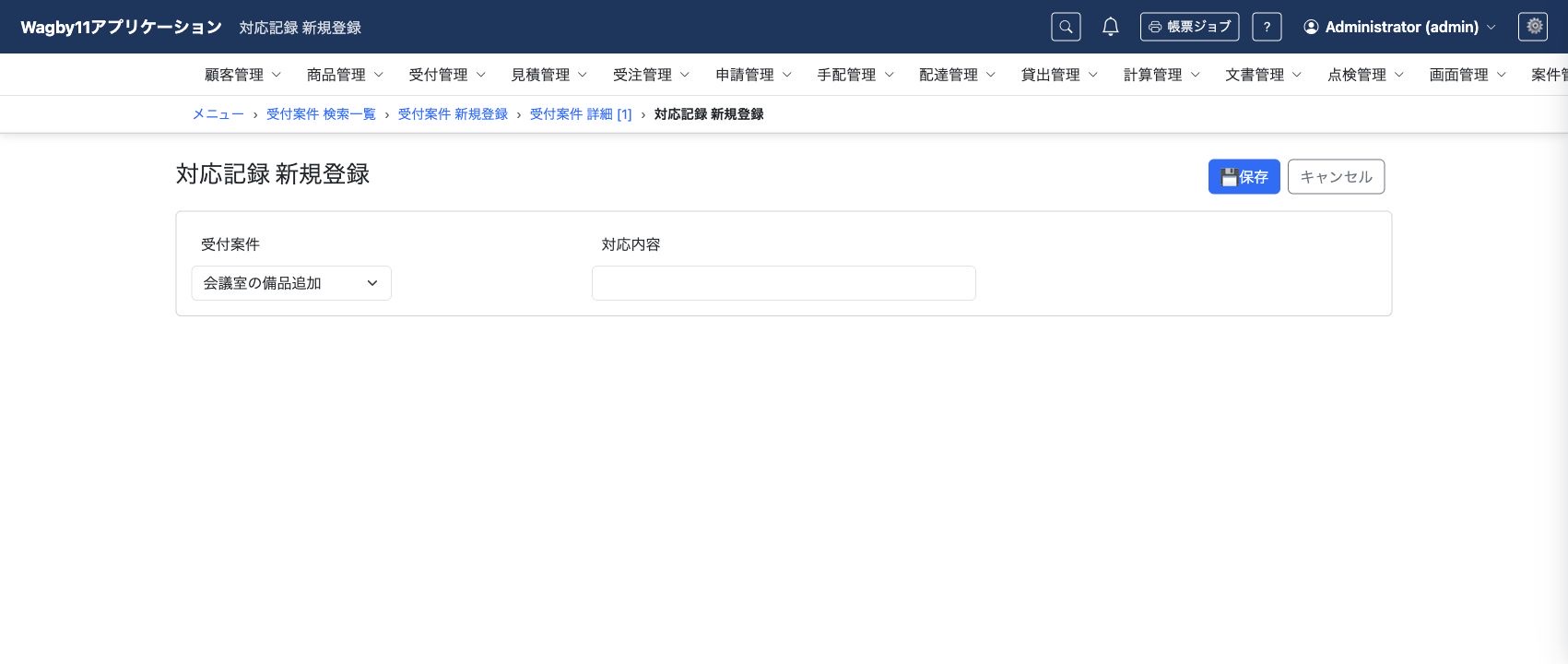The width and height of the screenshot is (1568, 664).
Task: Open the settings gear icon
Action: (x=1533, y=27)
